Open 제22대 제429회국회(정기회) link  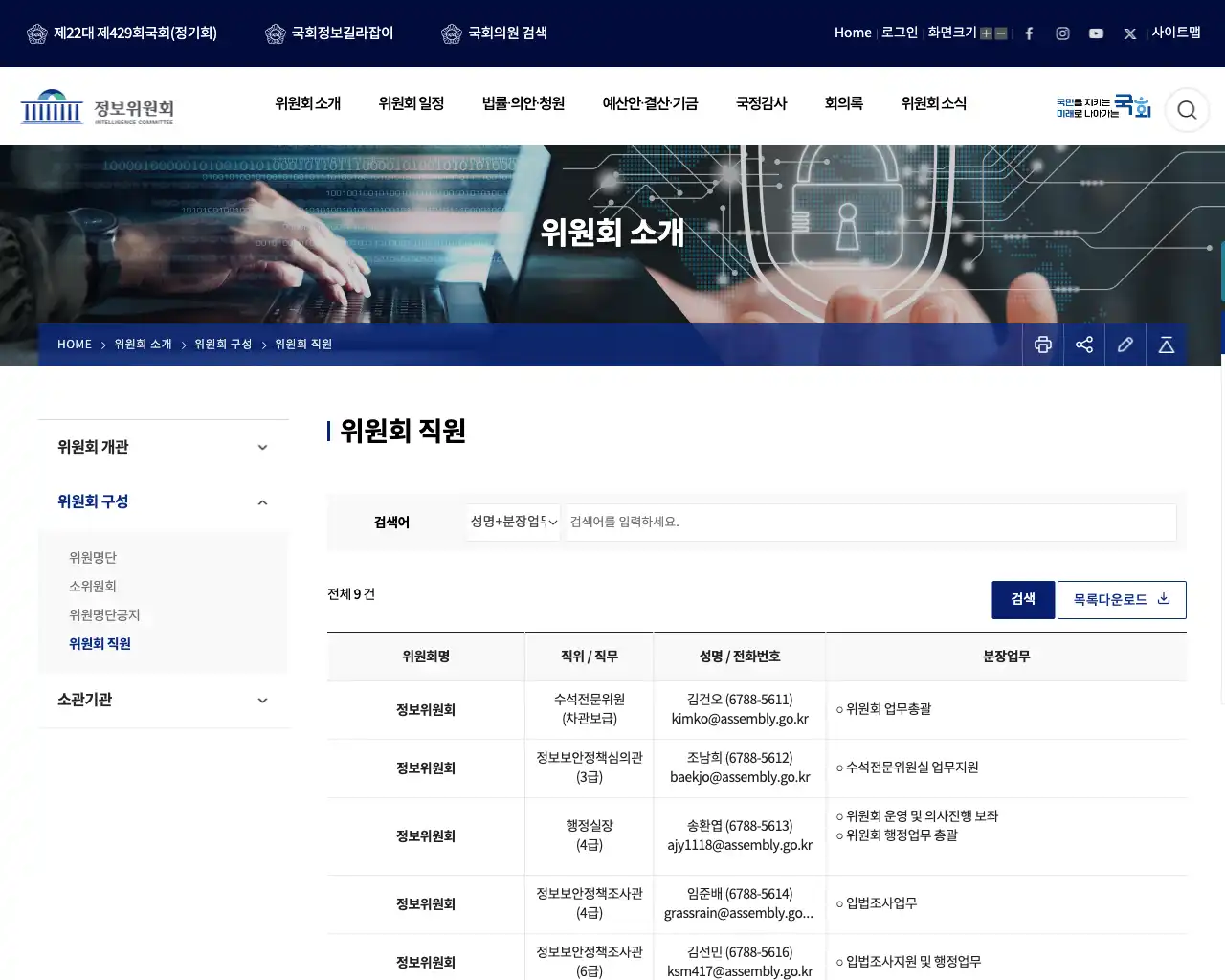click(x=122, y=33)
